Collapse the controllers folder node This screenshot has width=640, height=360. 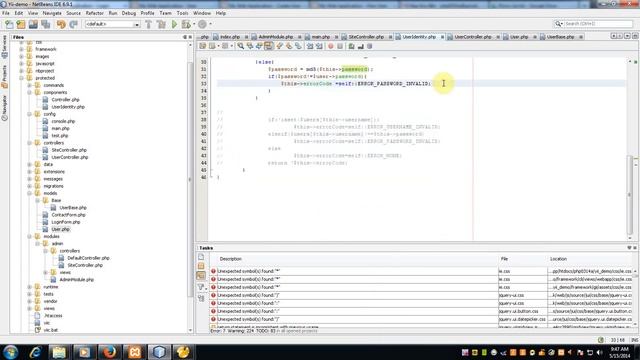29,143
